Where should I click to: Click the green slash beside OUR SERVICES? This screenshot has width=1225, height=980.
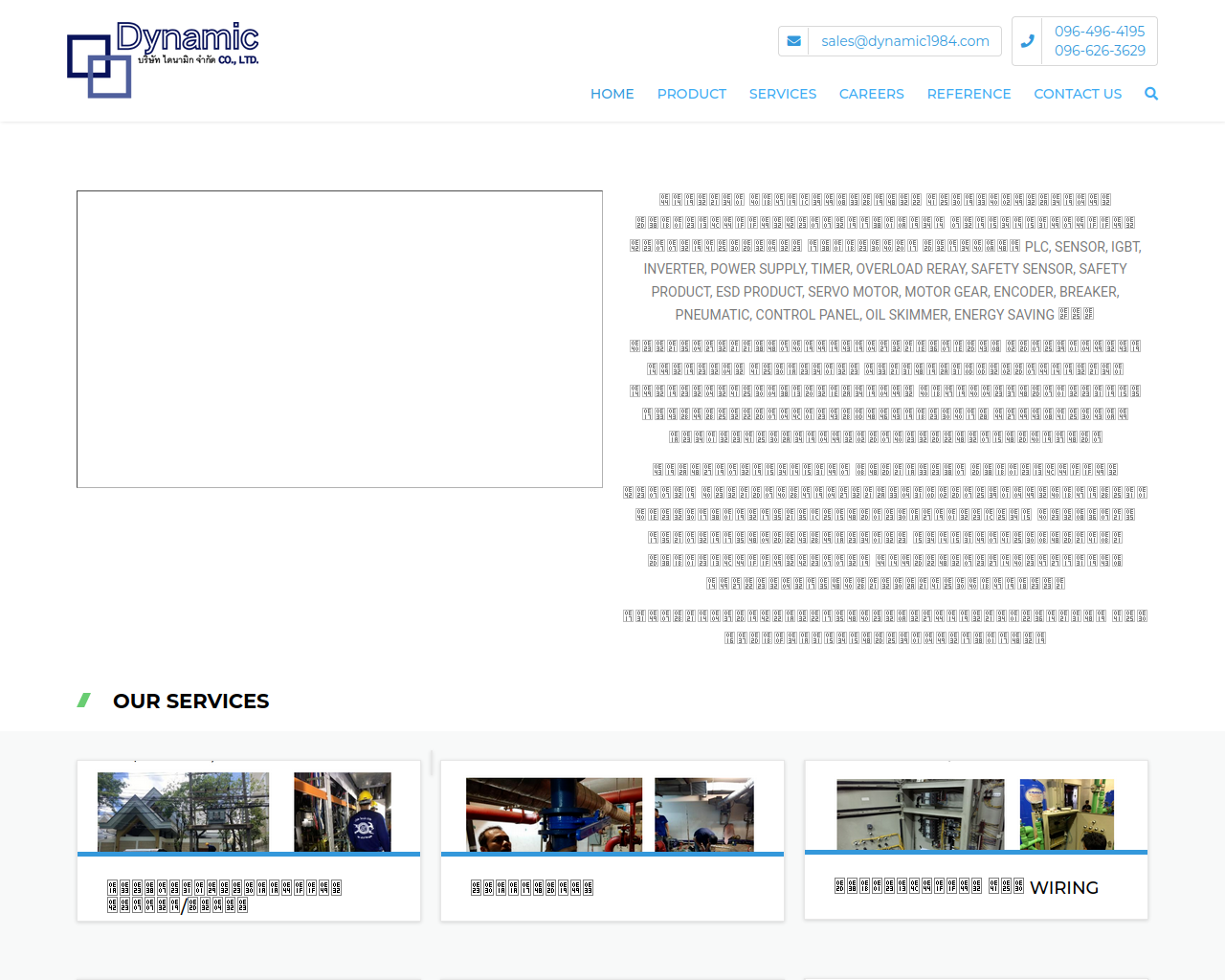(84, 701)
